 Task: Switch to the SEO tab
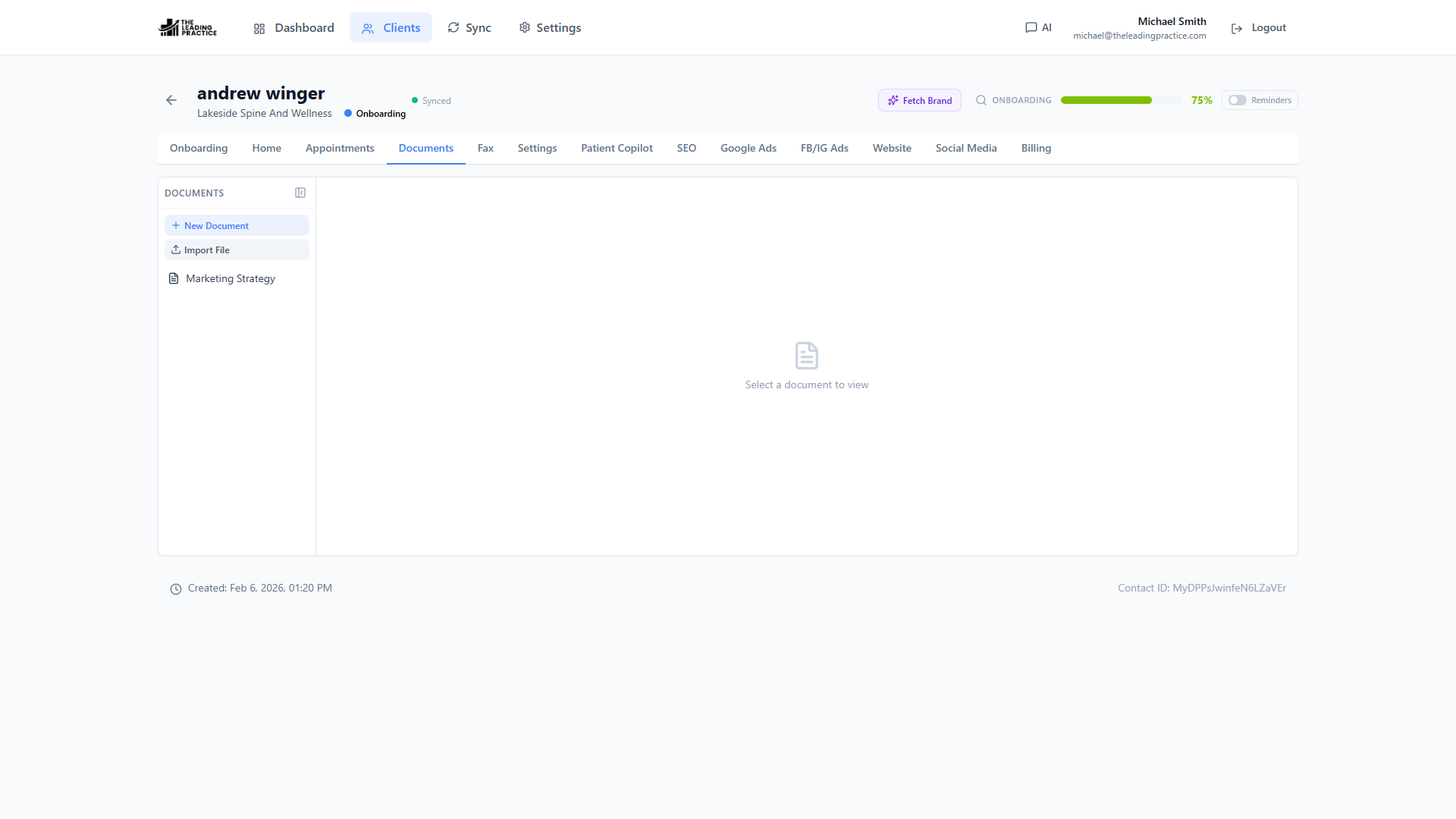686,148
